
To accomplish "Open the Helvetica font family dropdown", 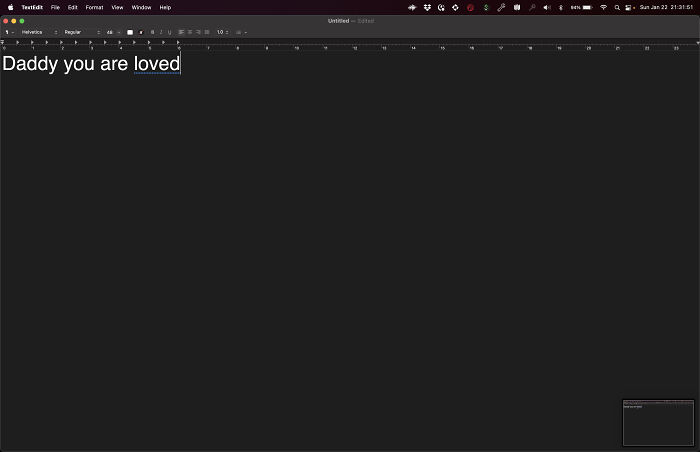I will coord(38,32).
